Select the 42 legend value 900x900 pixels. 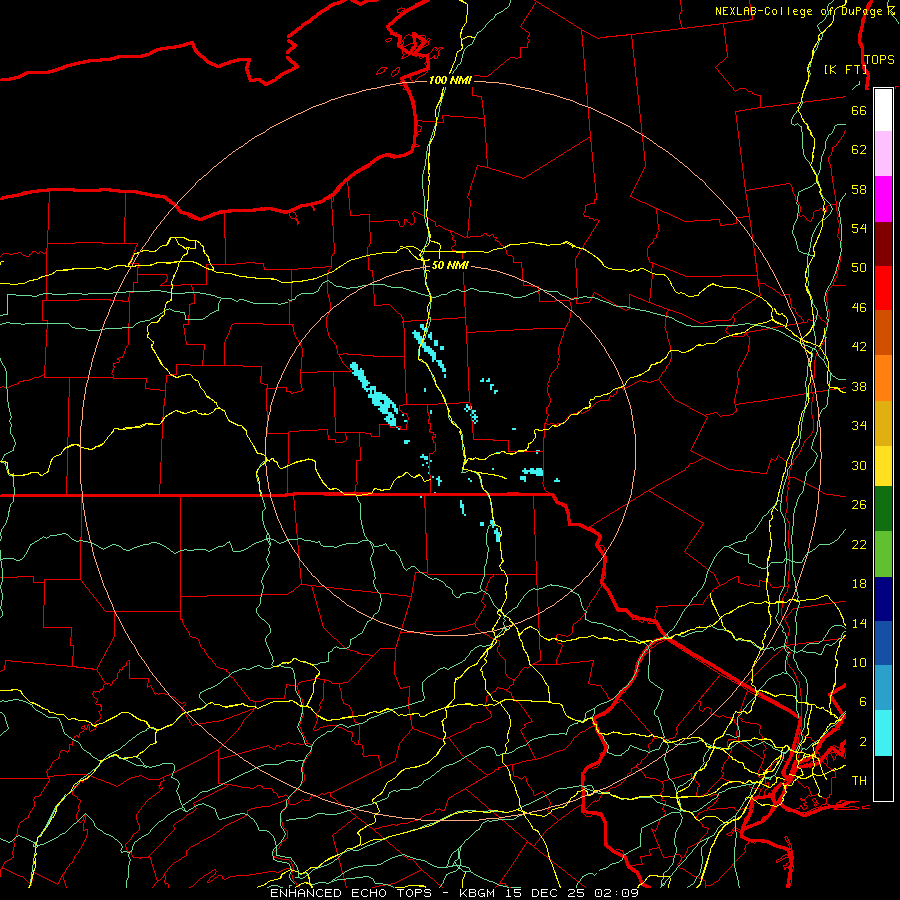[859, 347]
